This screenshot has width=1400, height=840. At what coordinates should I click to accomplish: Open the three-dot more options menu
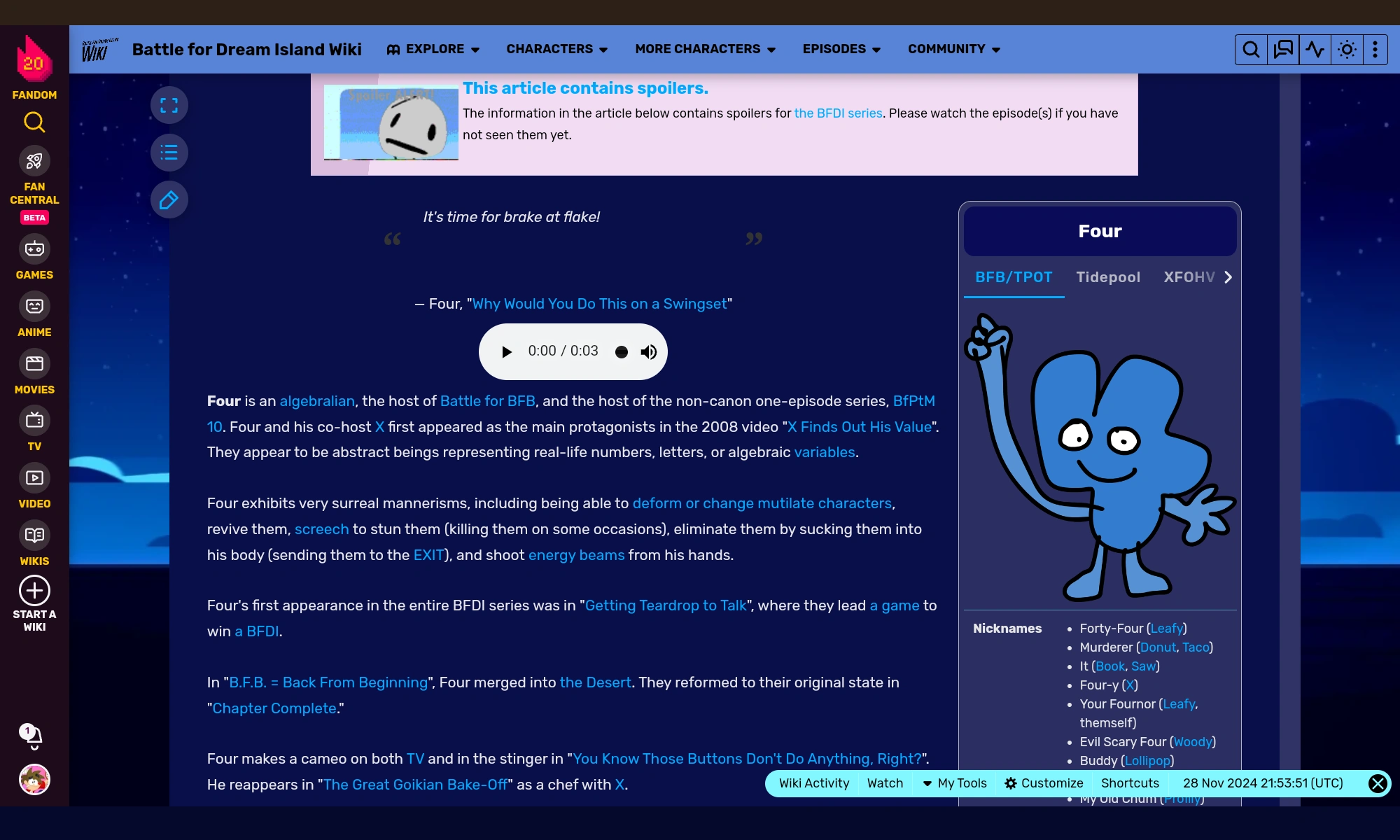pyautogui.click(x=1375, y=50)
